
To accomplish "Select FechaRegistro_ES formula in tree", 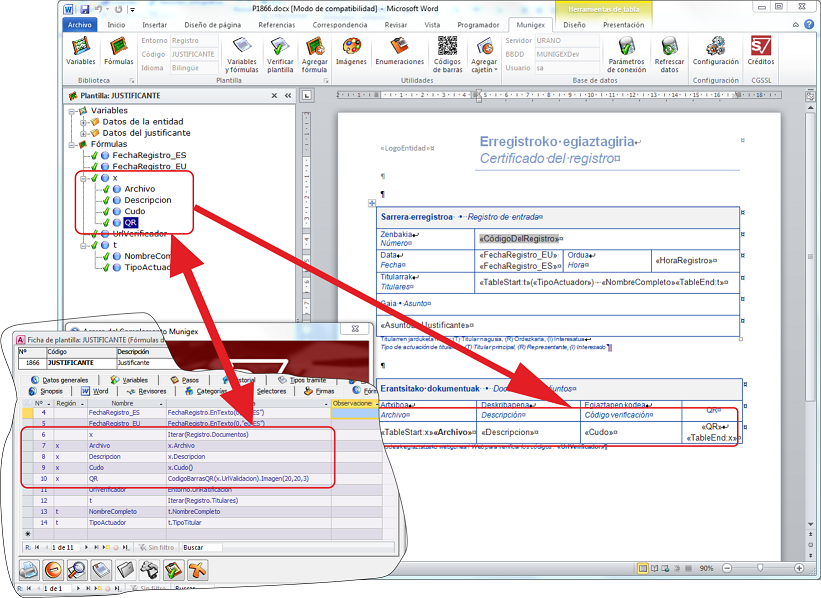I will point(149,156).
